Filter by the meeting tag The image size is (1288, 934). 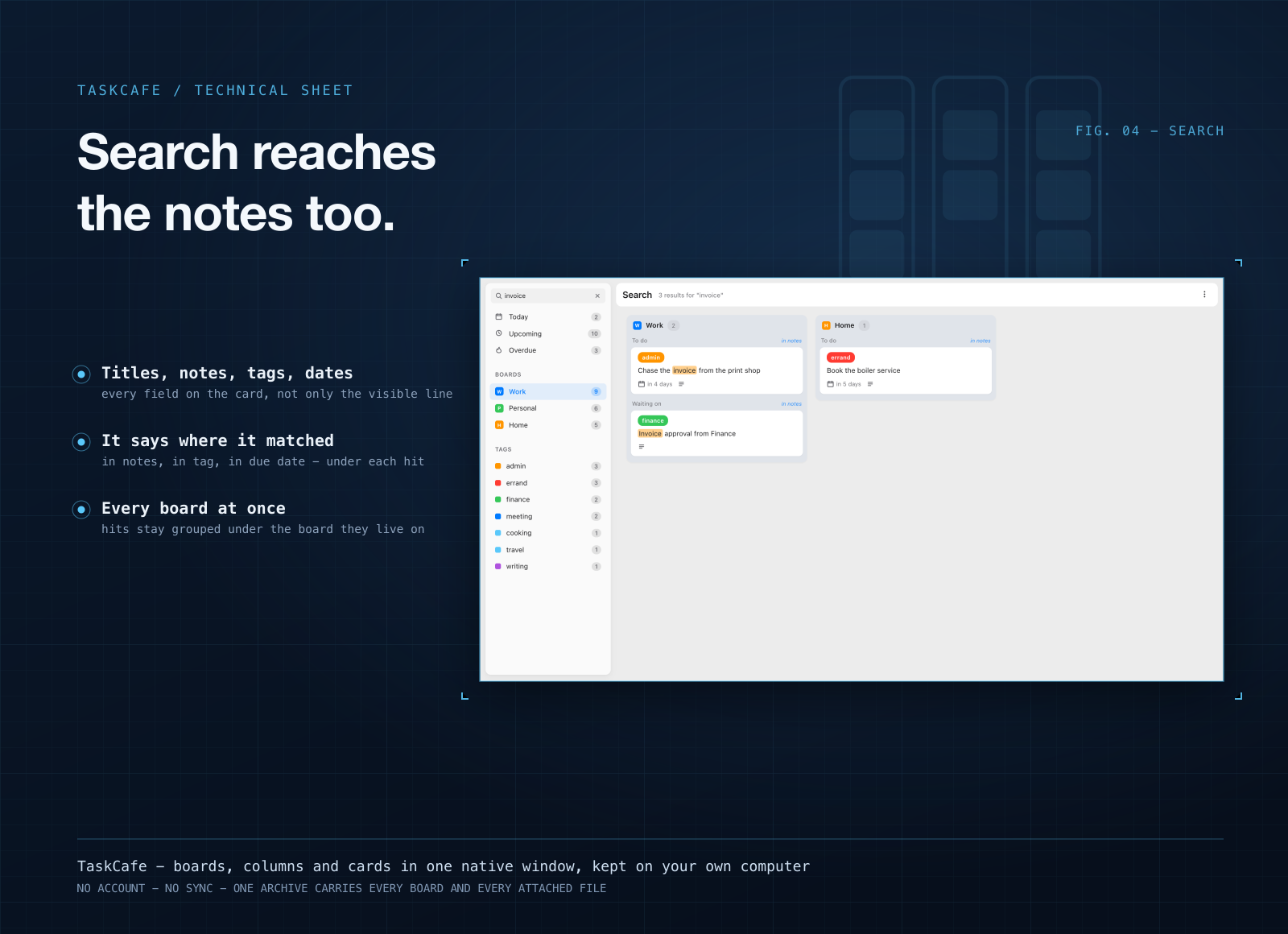[x=547, y=516]
